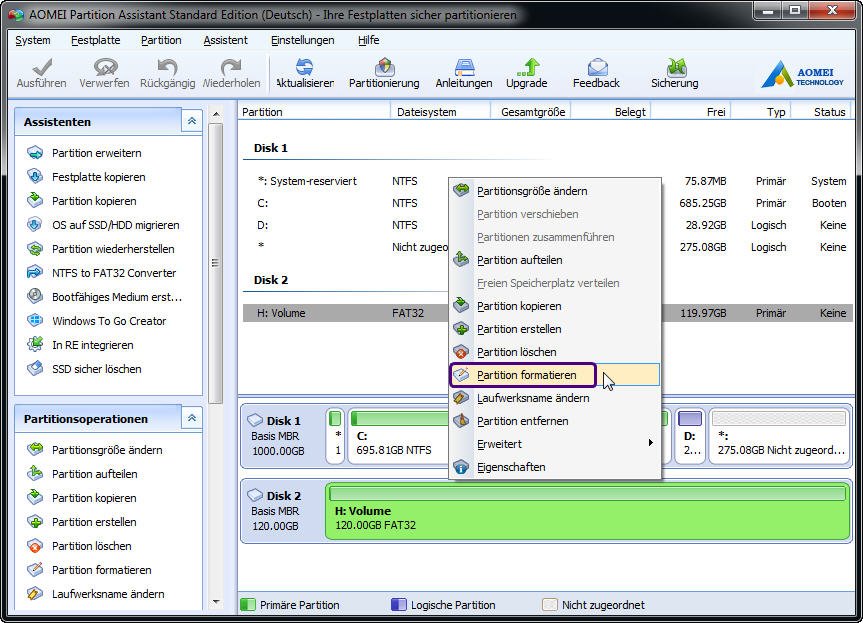Start the Partition erweitern wizard
The width and height of the screenshot is (863, 623).
(96, 153)
